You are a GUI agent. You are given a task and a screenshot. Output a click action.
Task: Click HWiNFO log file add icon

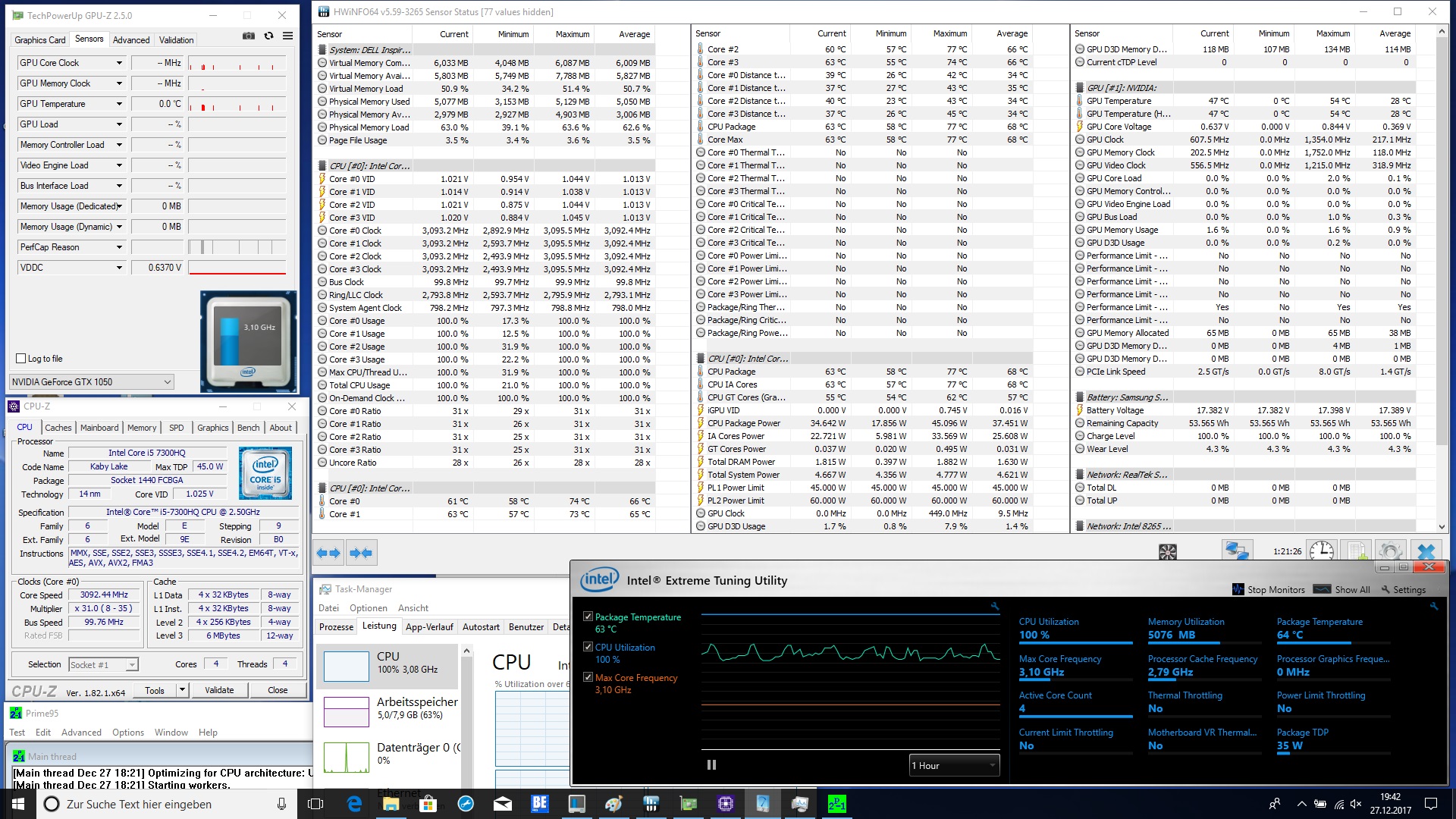1357,552
